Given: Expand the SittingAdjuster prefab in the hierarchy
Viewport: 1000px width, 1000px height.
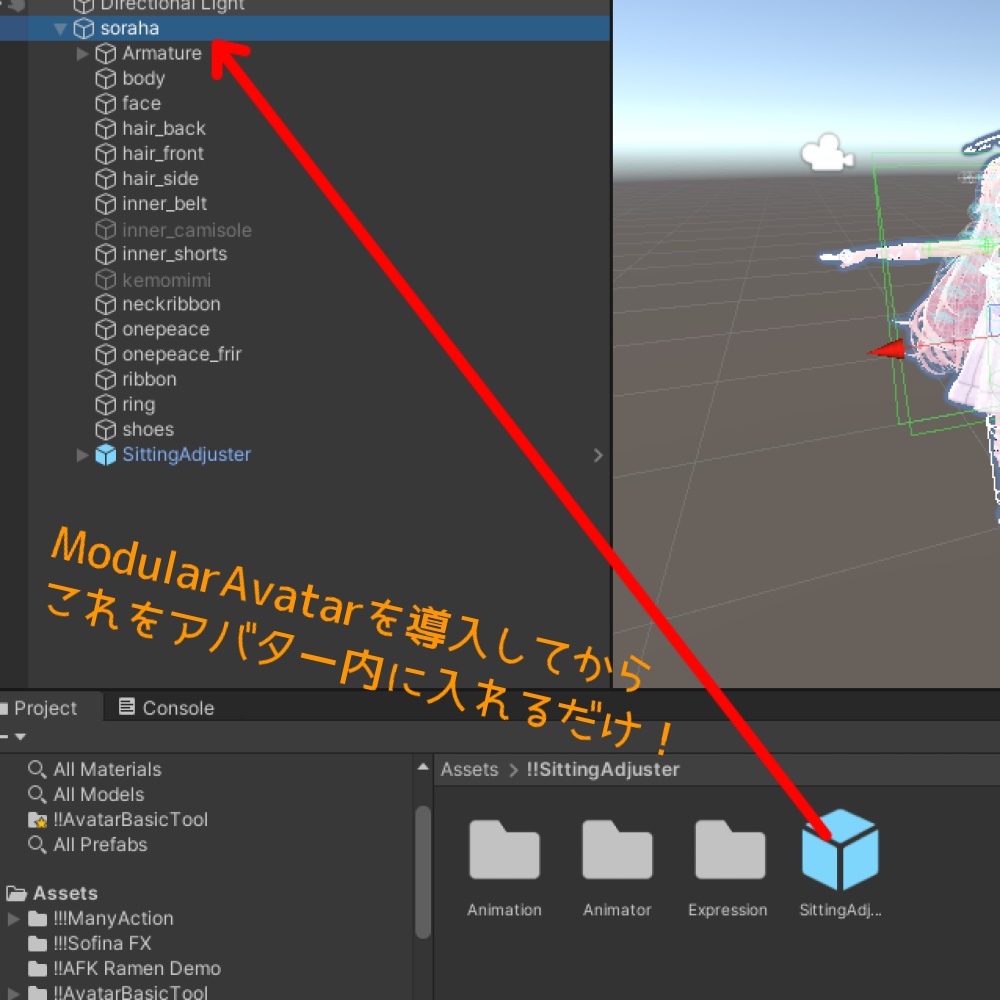Looking at the screenshot, I should point(82,455).
